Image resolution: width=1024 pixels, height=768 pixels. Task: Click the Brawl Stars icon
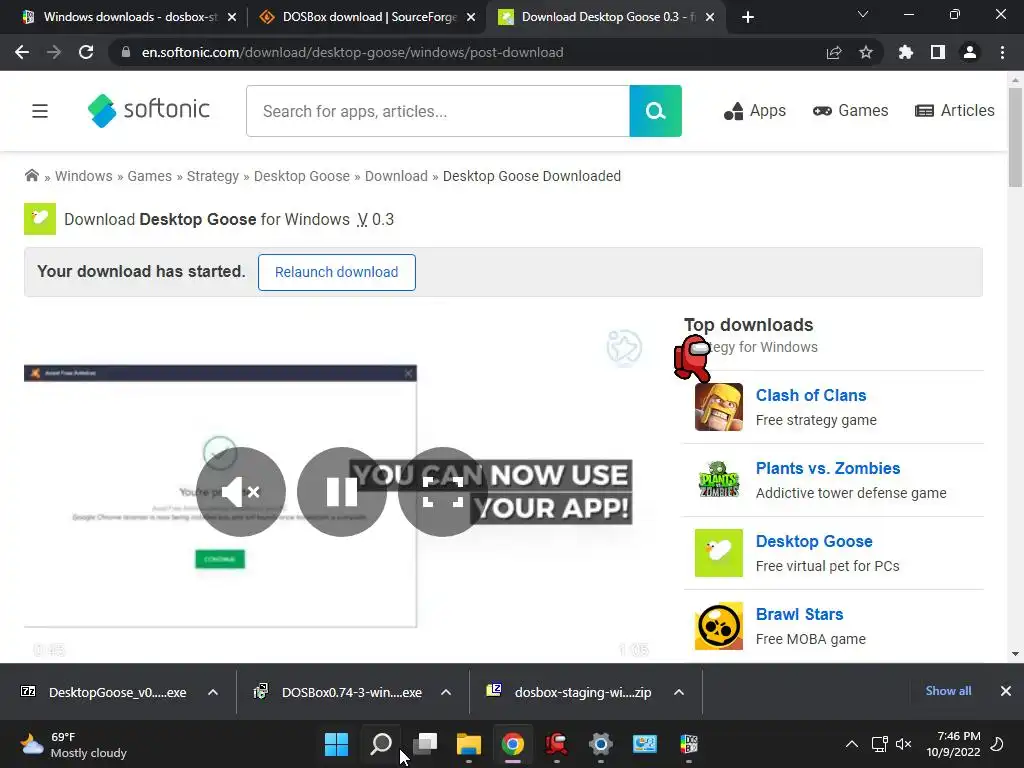pos(718,626)
